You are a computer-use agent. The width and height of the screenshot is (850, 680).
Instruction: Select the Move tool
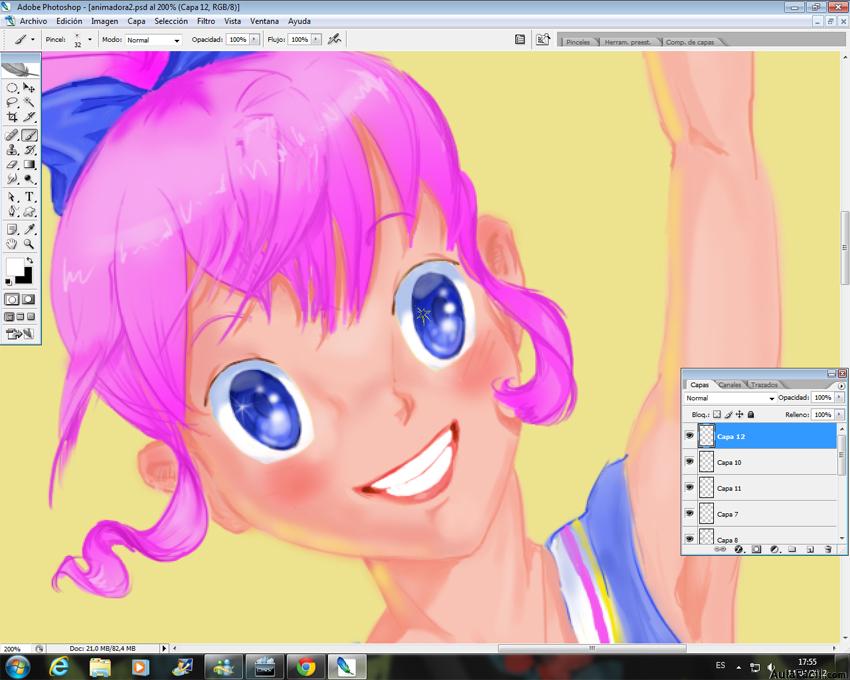[29, 87]
